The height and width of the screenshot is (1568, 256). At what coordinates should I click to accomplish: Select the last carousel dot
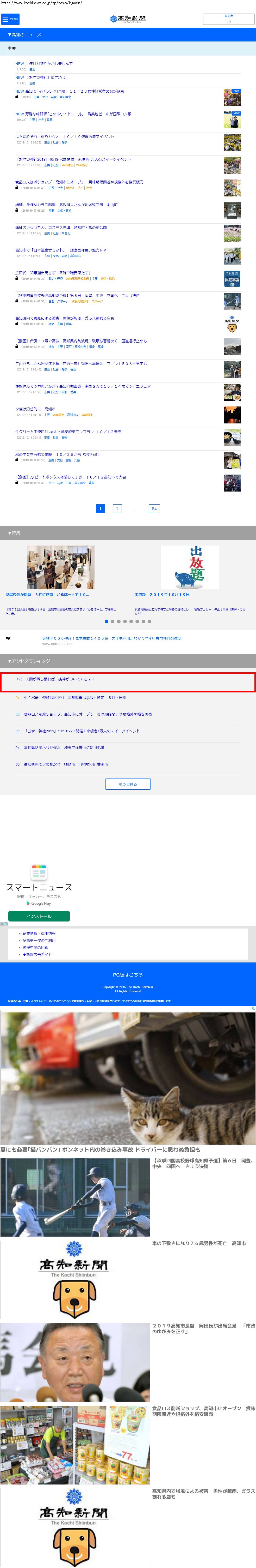[x=149, y=621]
